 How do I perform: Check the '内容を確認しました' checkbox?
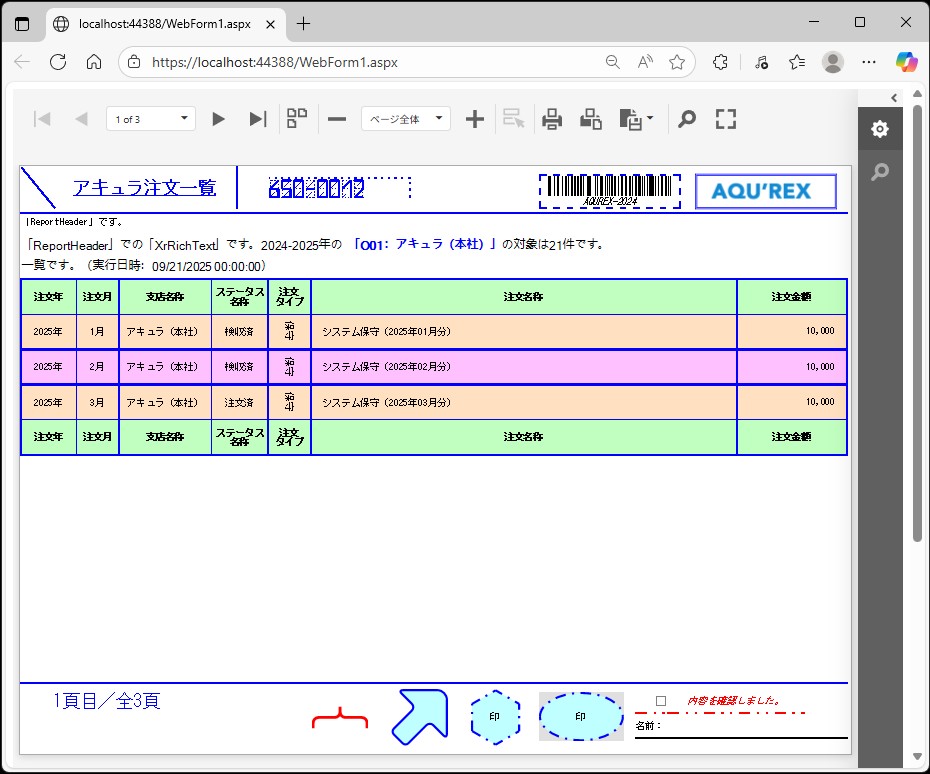(x=661, y=701)
